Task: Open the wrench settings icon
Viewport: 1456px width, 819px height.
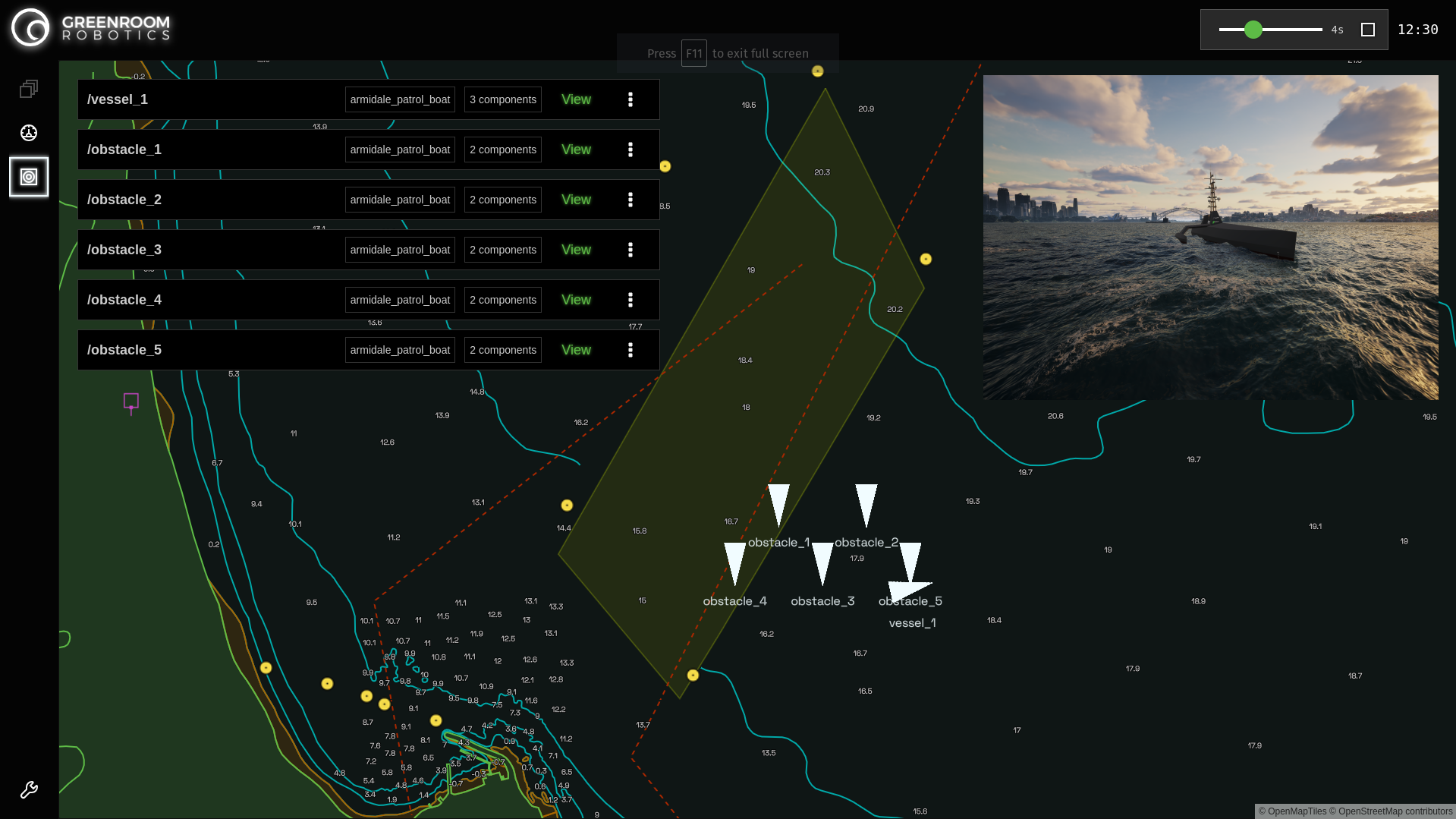Action: pyautogui.click(x=29, y=790)
